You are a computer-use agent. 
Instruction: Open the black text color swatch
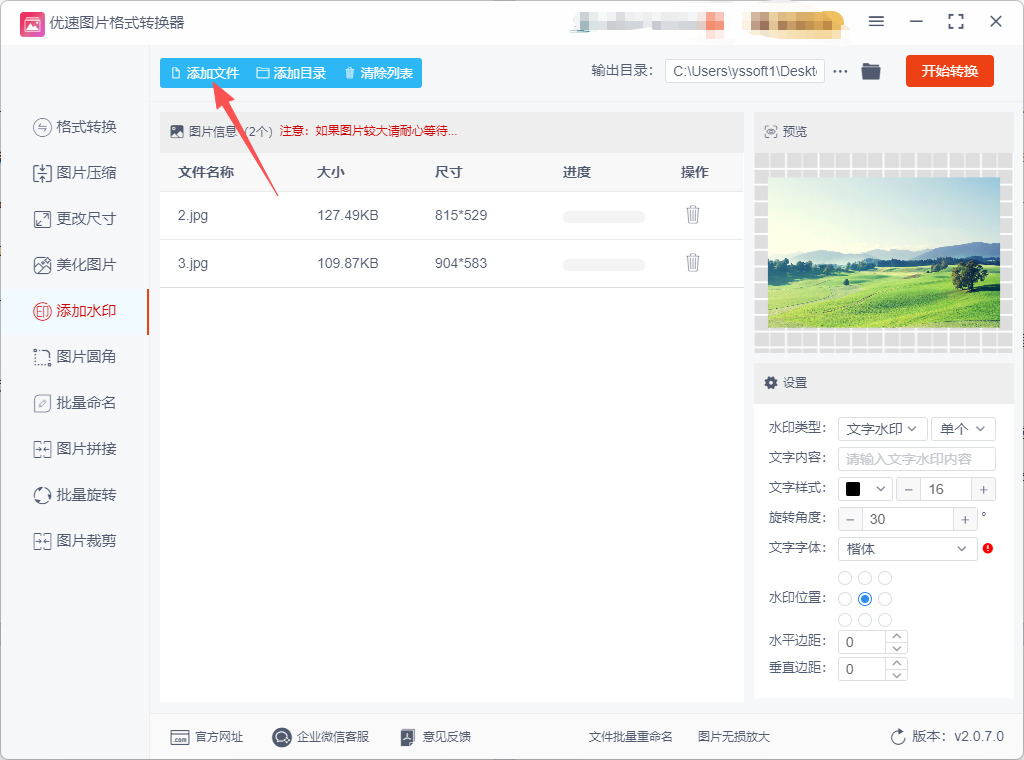866,489
